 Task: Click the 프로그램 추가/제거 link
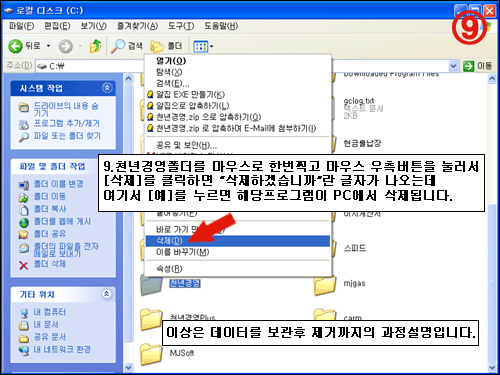coord(67,123)
